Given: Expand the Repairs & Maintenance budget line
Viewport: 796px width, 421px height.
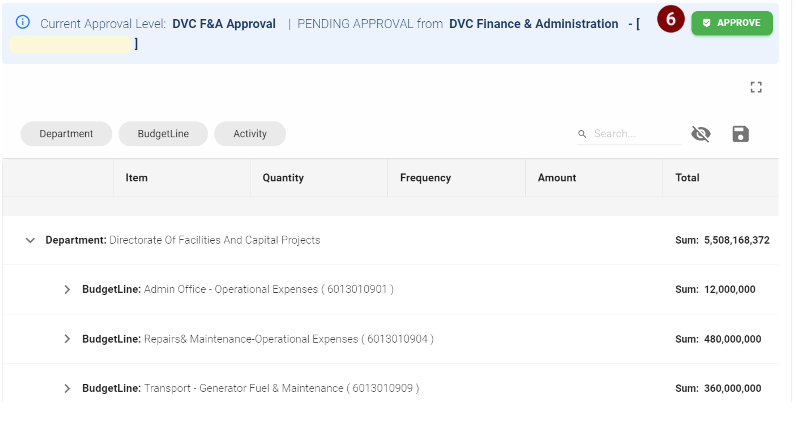Looking at the screenshot, I should coord(67,339).
